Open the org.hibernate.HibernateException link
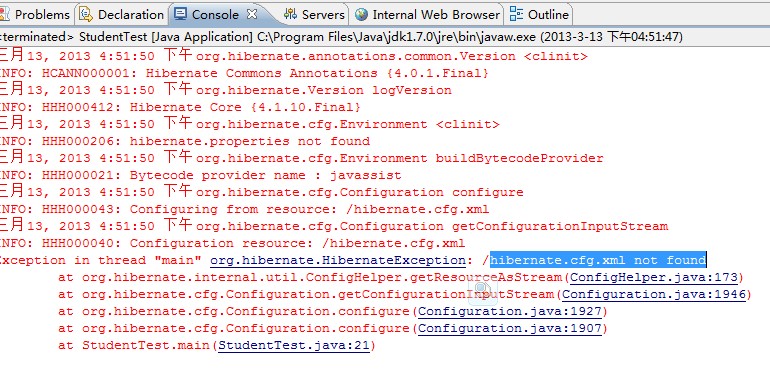The width and height of the screenshot is (770, 372). [x=337, y=261]
